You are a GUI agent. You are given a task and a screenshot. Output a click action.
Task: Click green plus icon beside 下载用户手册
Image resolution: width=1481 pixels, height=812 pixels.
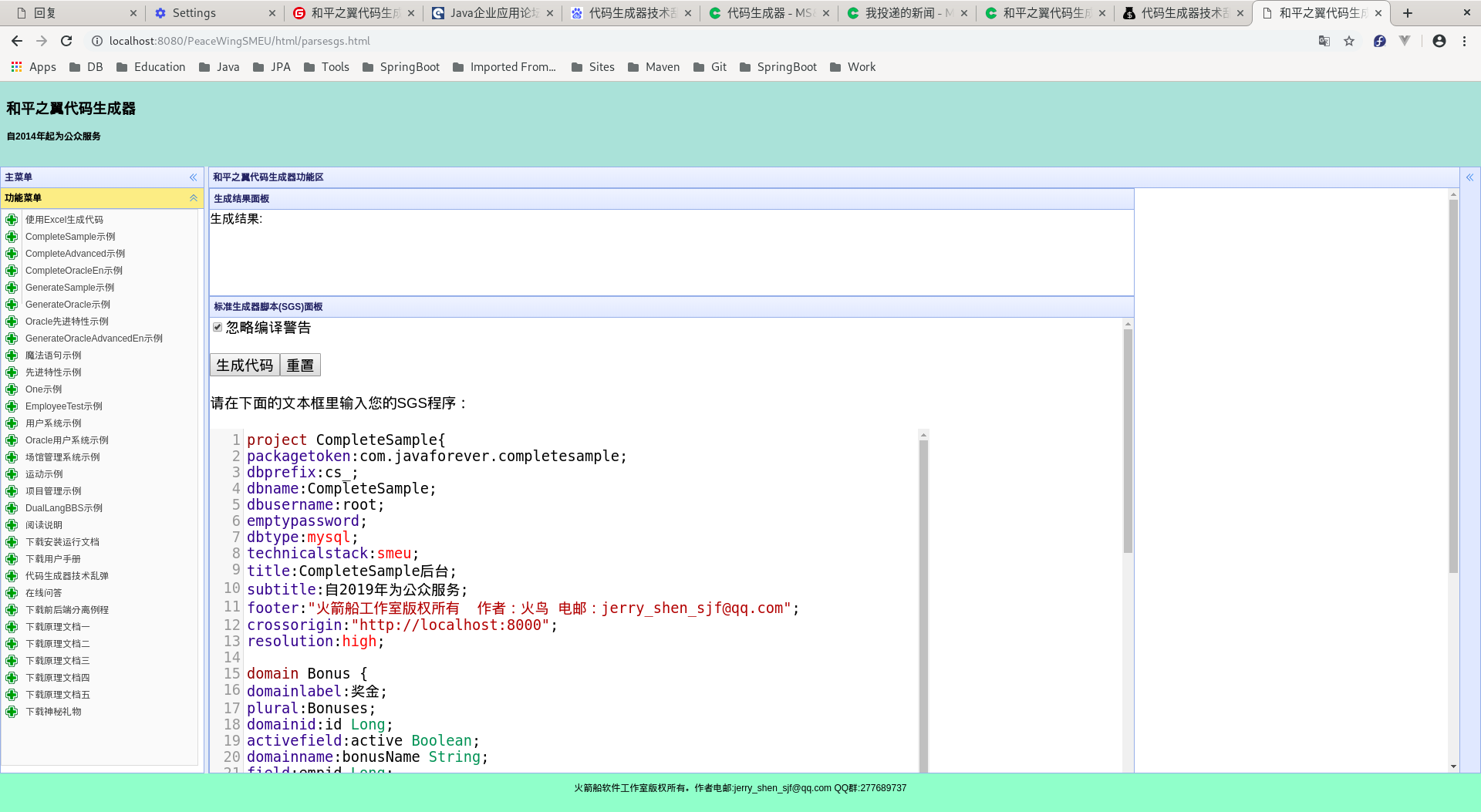(x=12, y=559)
